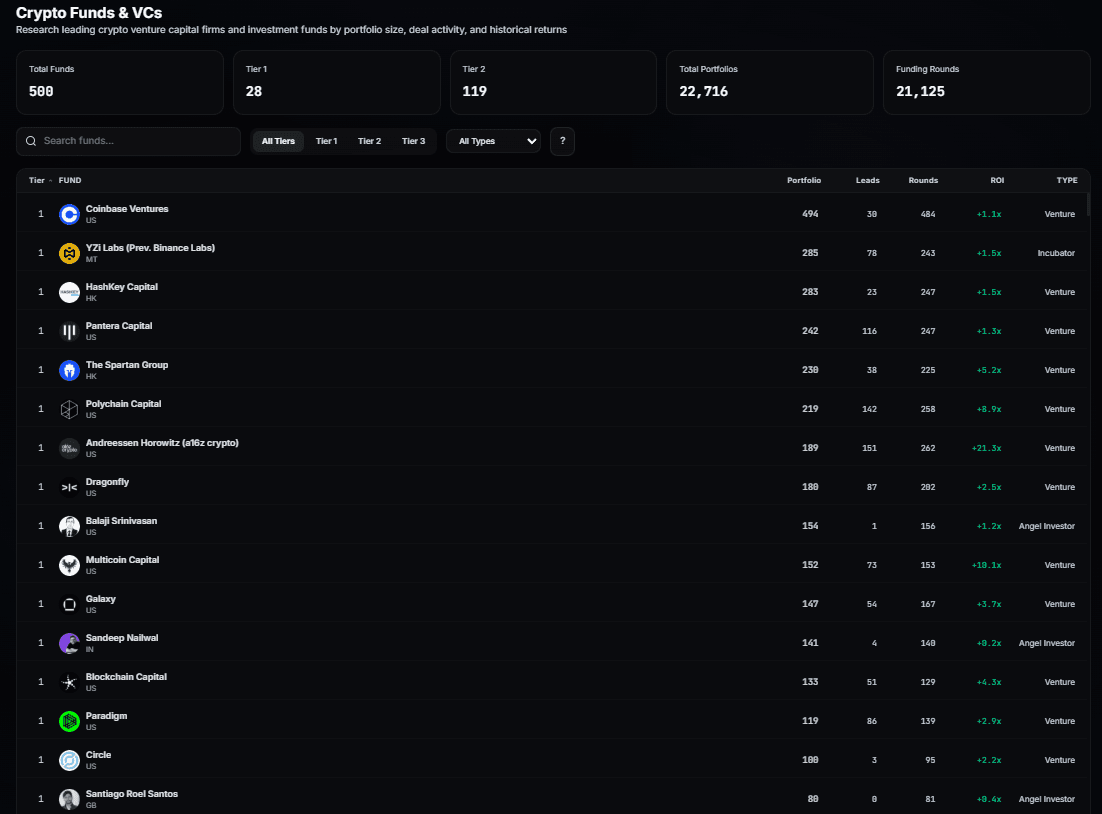The image size is (1102, 814).
Task: Sort by the Rounds column header
Action: point(923,181)
